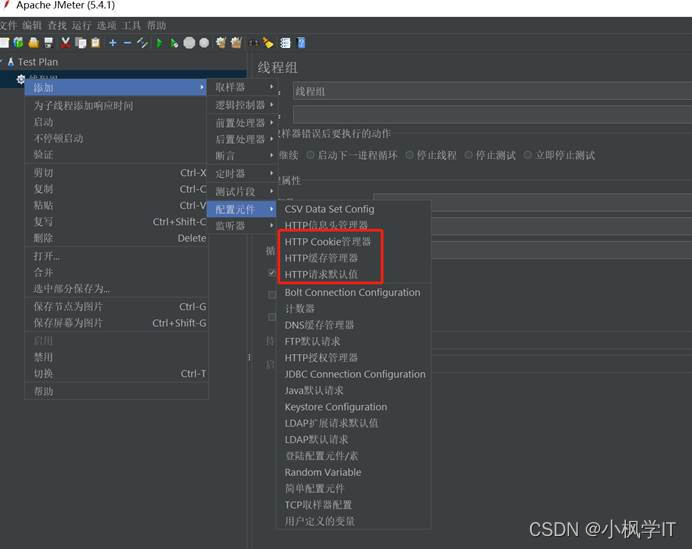Select 剪切 Ctrl-X context menu item

(x=116, y=173)
